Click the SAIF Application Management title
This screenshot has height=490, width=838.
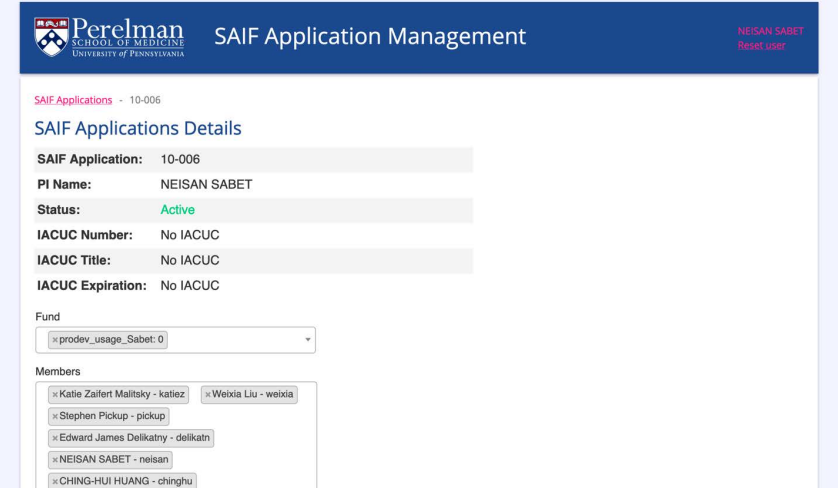pos(370,36)
